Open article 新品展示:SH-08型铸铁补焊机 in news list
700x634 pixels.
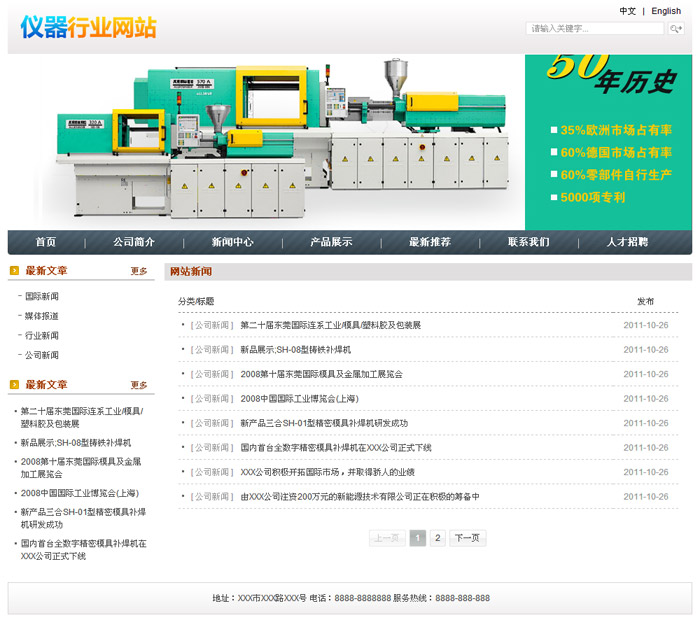coord(295,350)
